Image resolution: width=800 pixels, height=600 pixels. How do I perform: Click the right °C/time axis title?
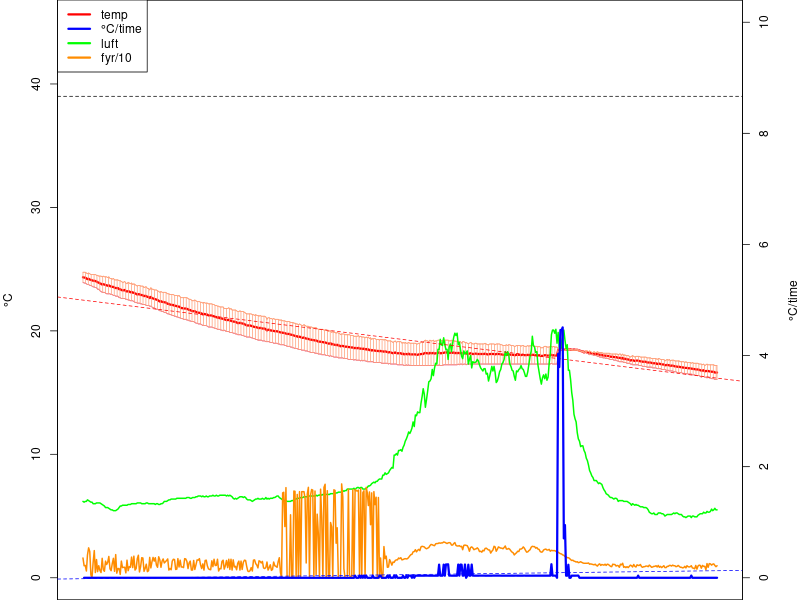coord(792,301)
